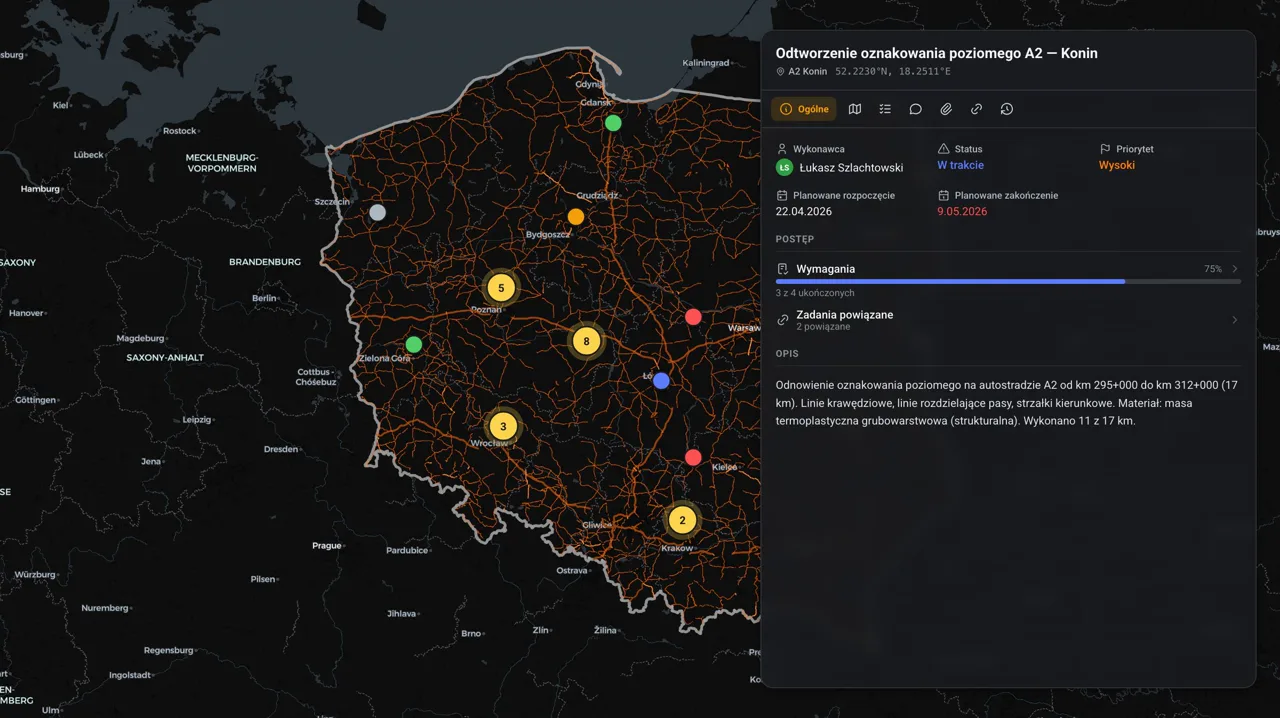Select the red marker west of Warszawa

tap(693, 317)
